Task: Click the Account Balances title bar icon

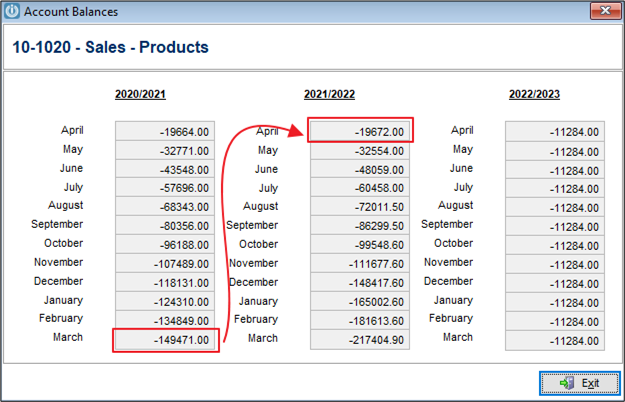Action: tap(12, 11)
